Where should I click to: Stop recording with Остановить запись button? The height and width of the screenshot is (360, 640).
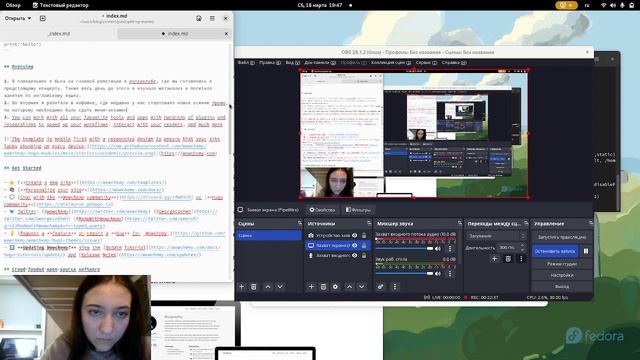(x=555, y=251)
